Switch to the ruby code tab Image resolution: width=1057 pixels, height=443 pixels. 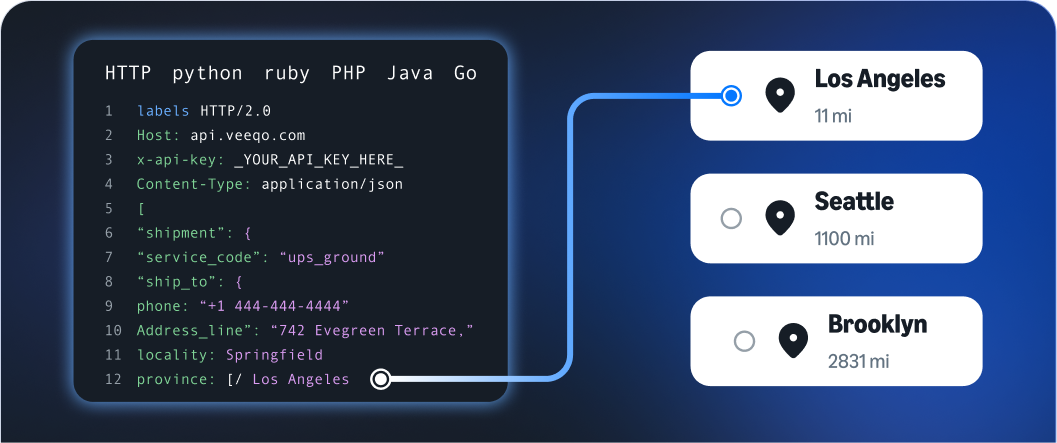point(287,73)
